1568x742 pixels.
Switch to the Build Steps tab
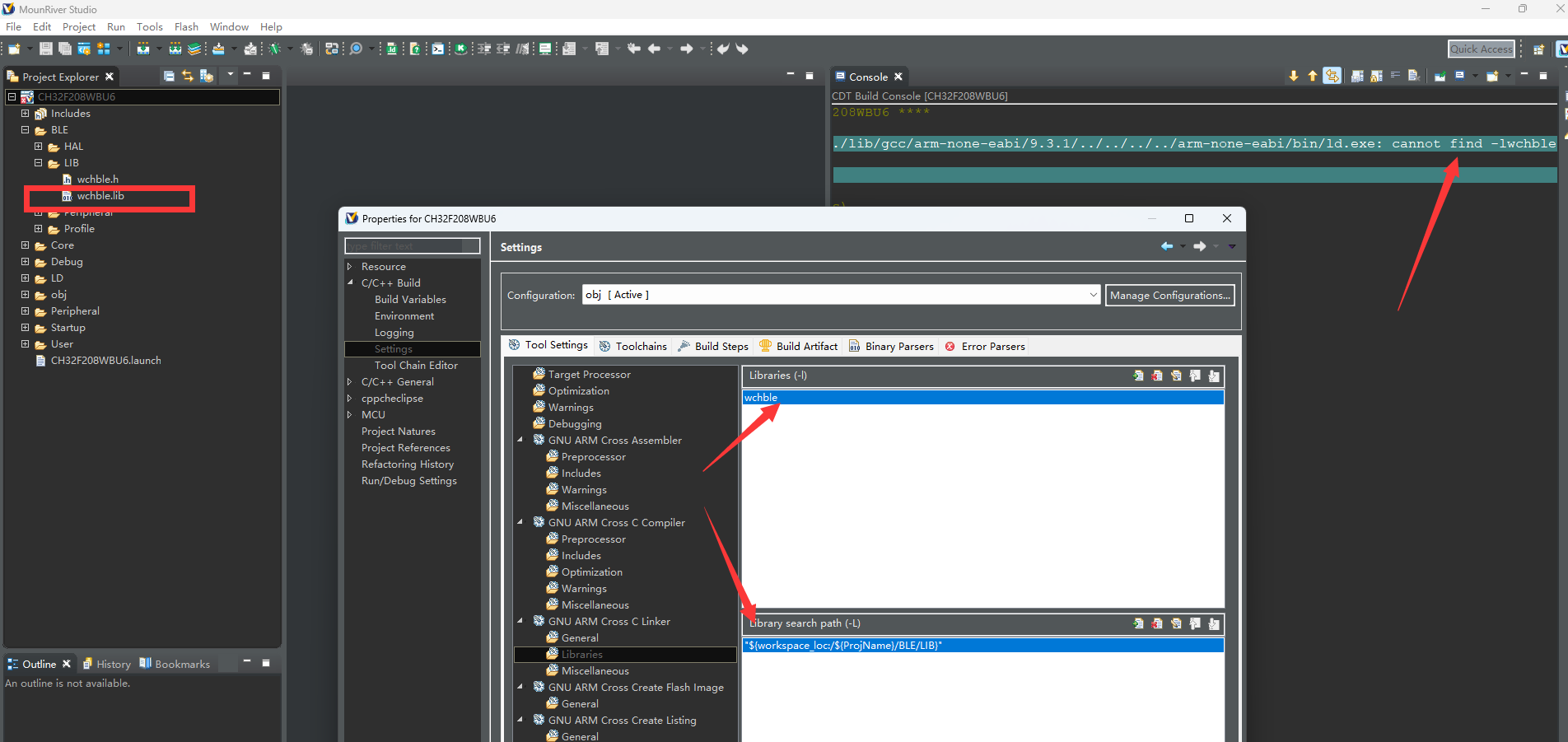[713, 346]
